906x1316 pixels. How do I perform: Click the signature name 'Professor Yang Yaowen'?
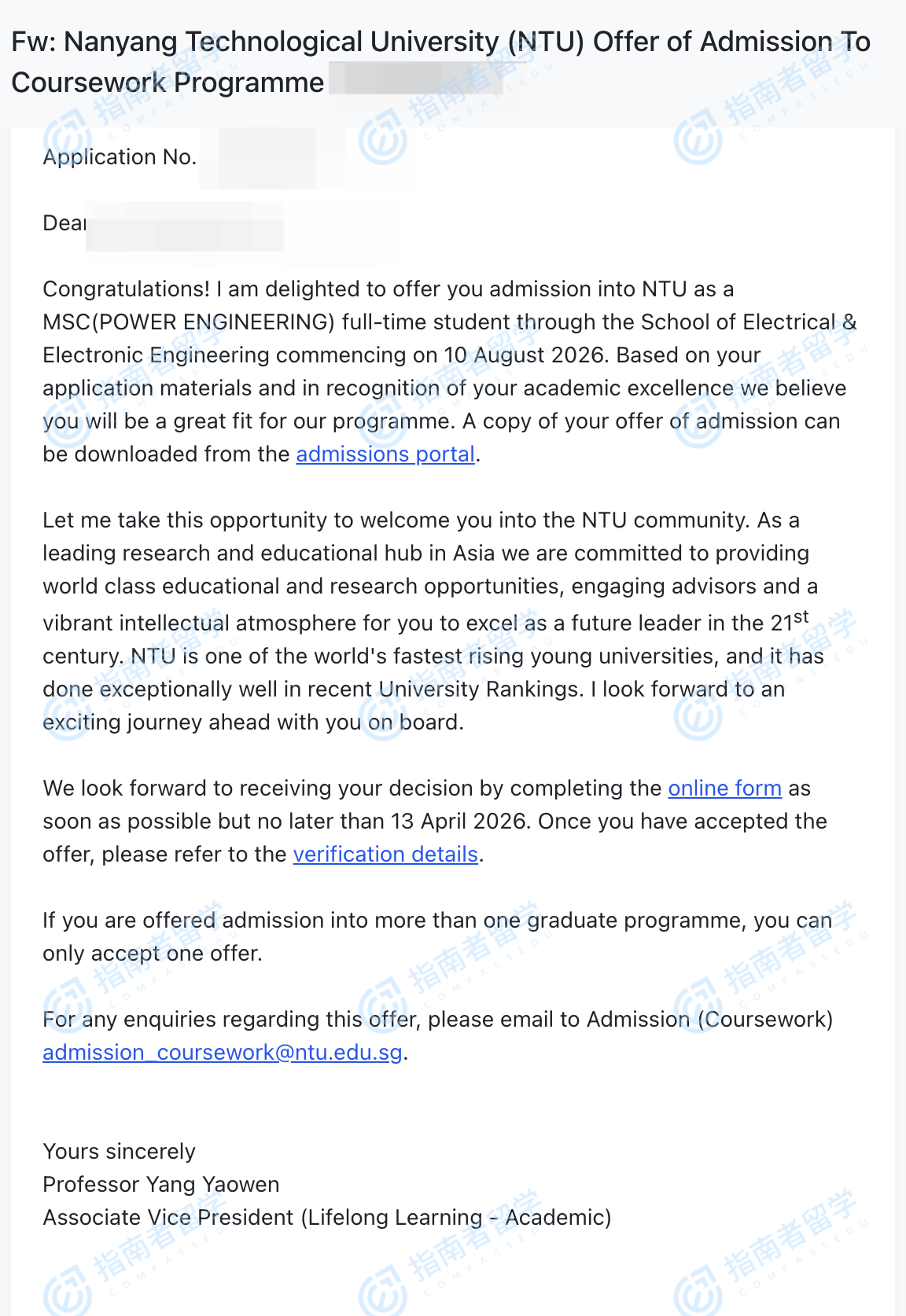161,1185
